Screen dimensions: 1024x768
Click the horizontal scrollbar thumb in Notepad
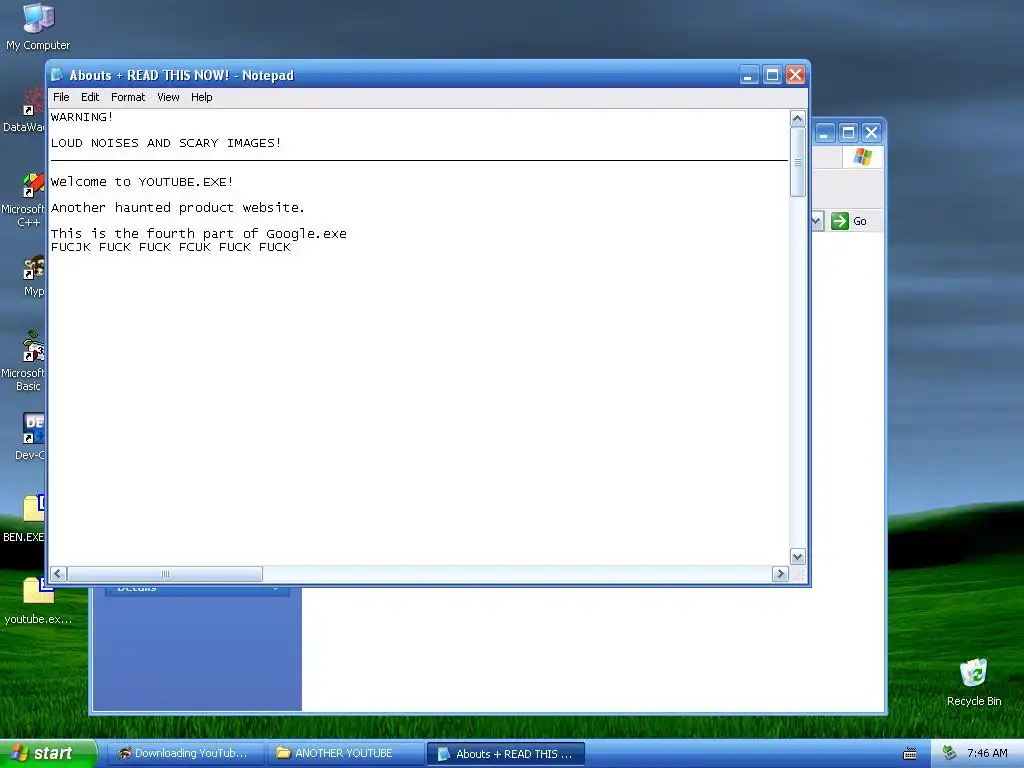[x=165, y=574]
